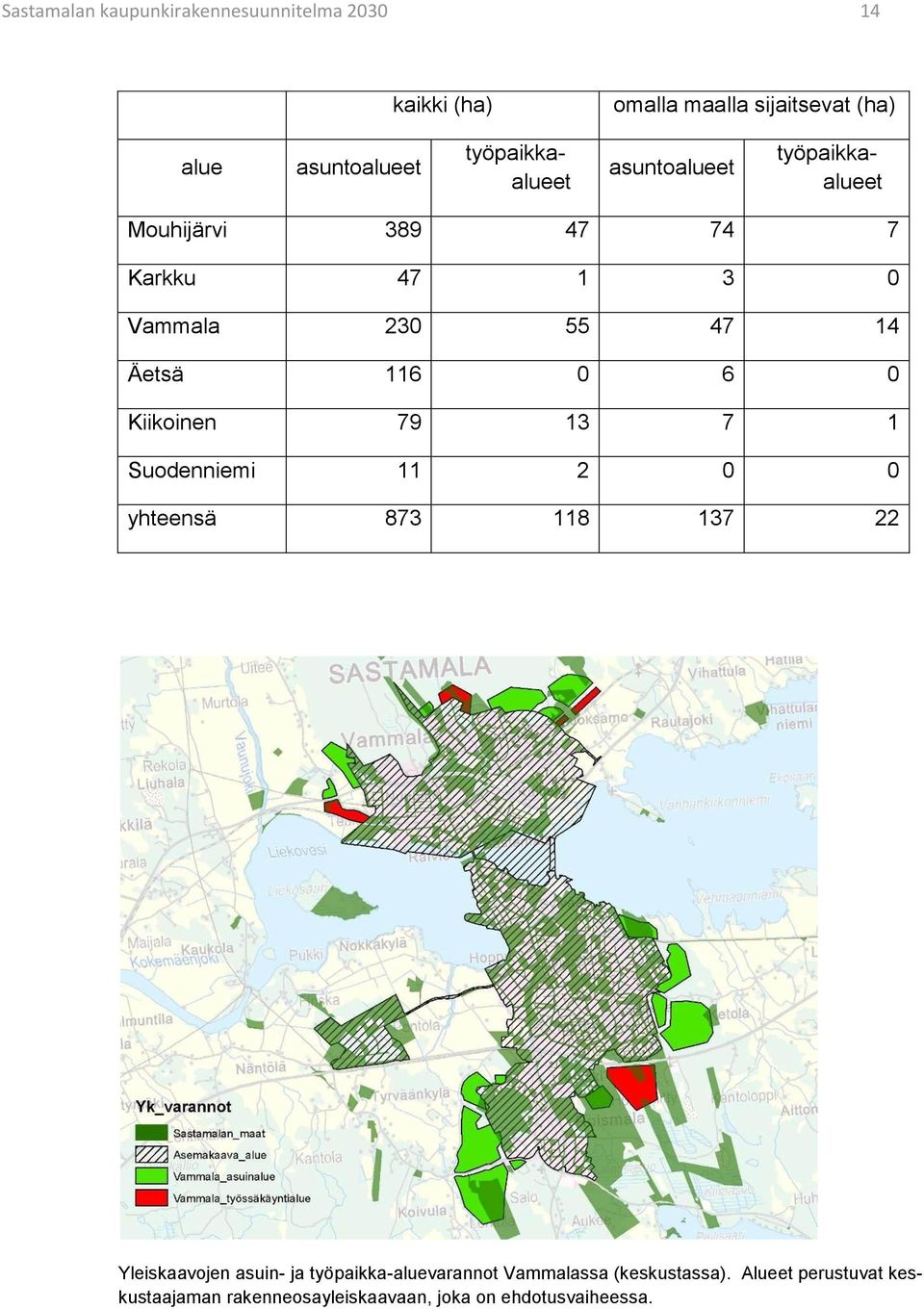This screenshot has height=1309, width=924.
Task: Click the 'kaikki (ha)' table heading
Action: pos(443,105)
